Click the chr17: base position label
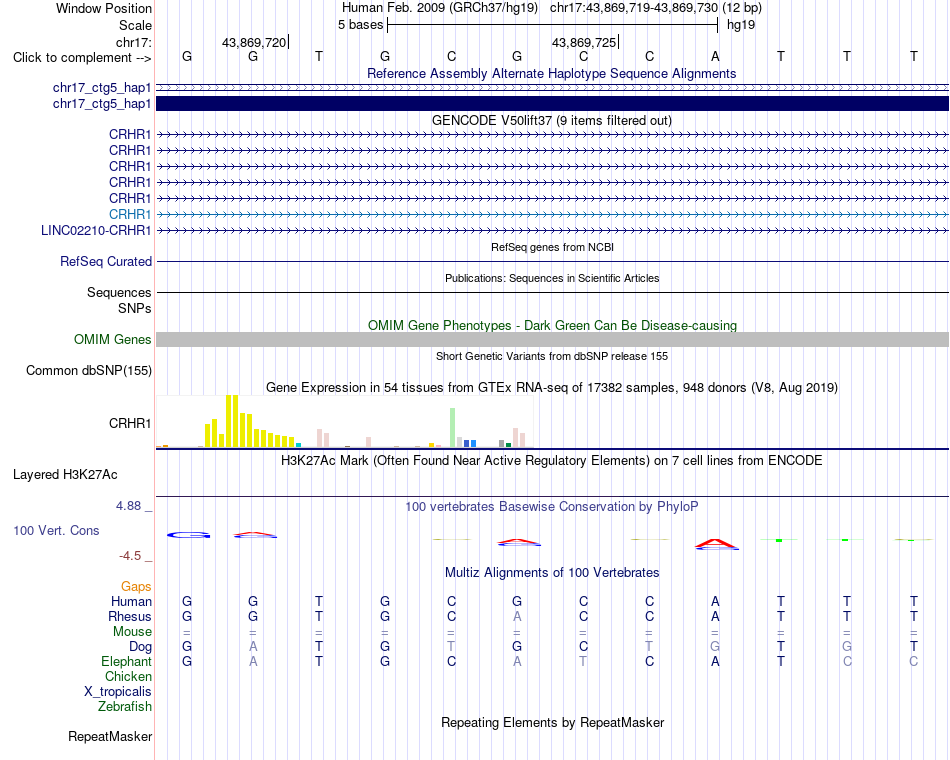The image size is (950, 760). [133, 42]
